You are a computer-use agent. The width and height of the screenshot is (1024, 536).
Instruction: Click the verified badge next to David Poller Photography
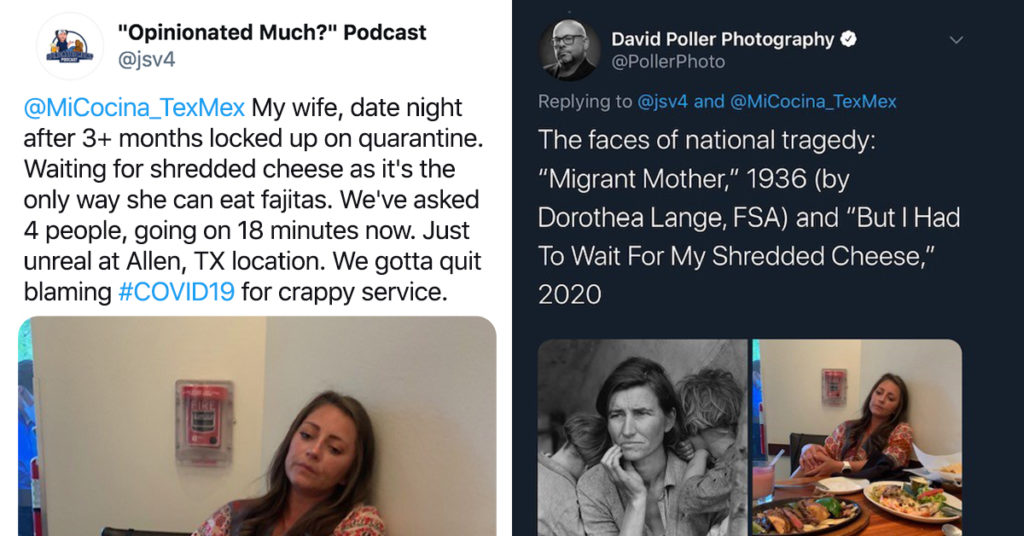[x=848, y=39]
